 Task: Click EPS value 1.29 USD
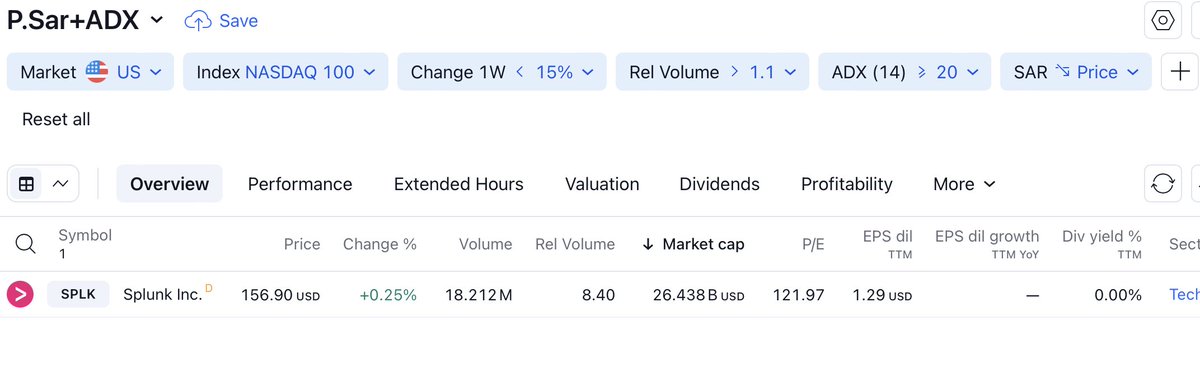[x=883, y=295]
